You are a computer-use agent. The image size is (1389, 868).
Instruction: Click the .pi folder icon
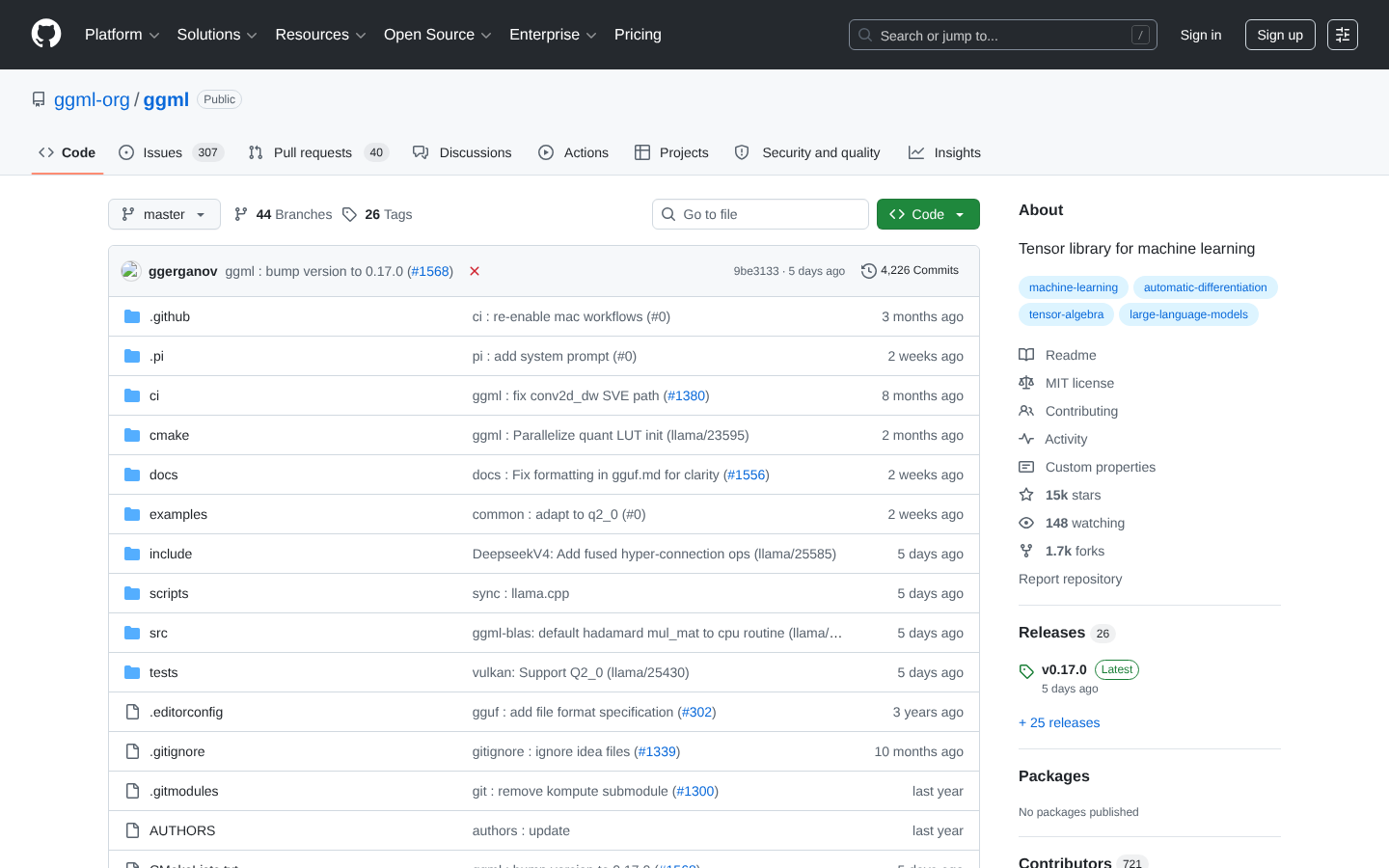coord(132,356)
